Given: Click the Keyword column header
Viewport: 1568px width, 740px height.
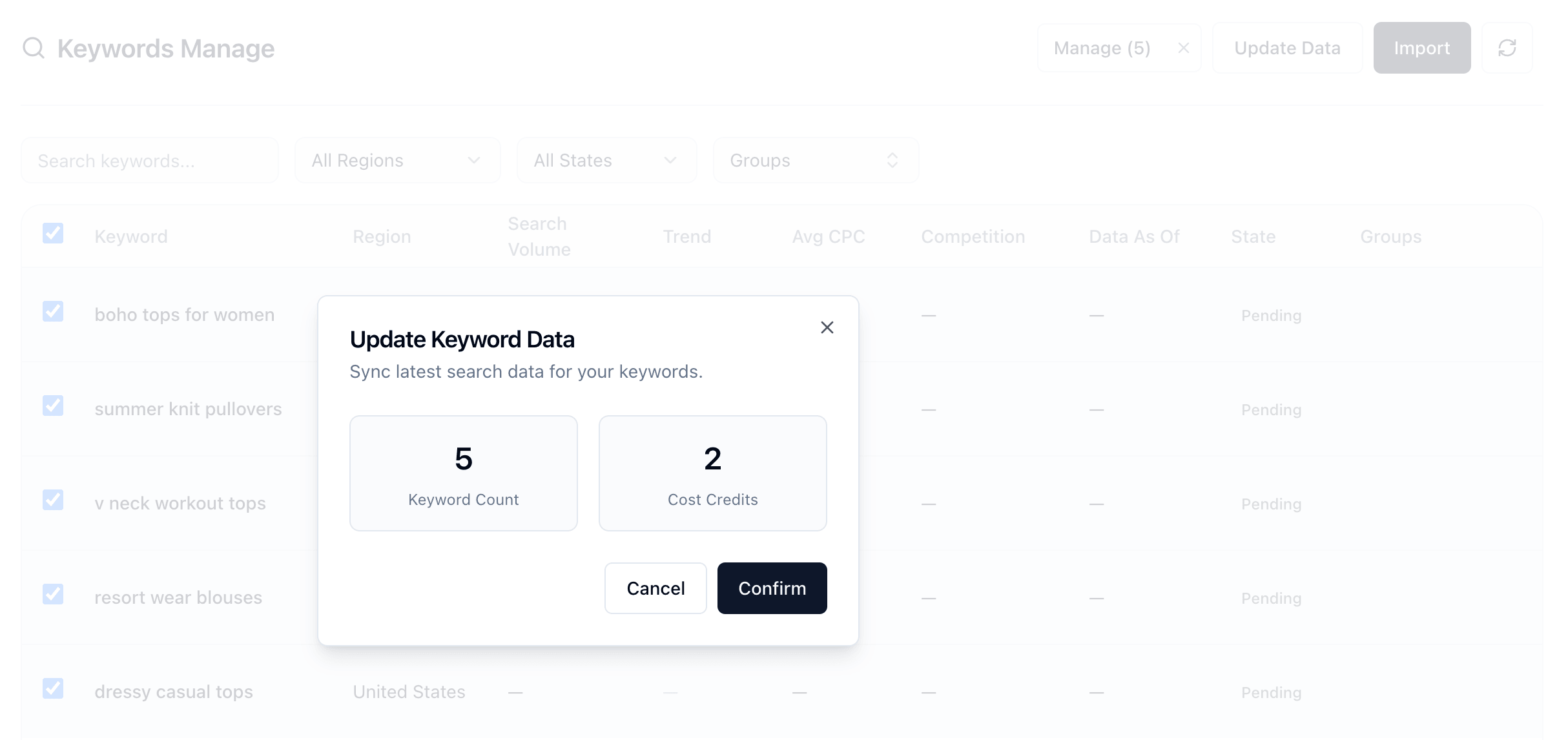Looking at the screenshot, I should pos(131,236).
